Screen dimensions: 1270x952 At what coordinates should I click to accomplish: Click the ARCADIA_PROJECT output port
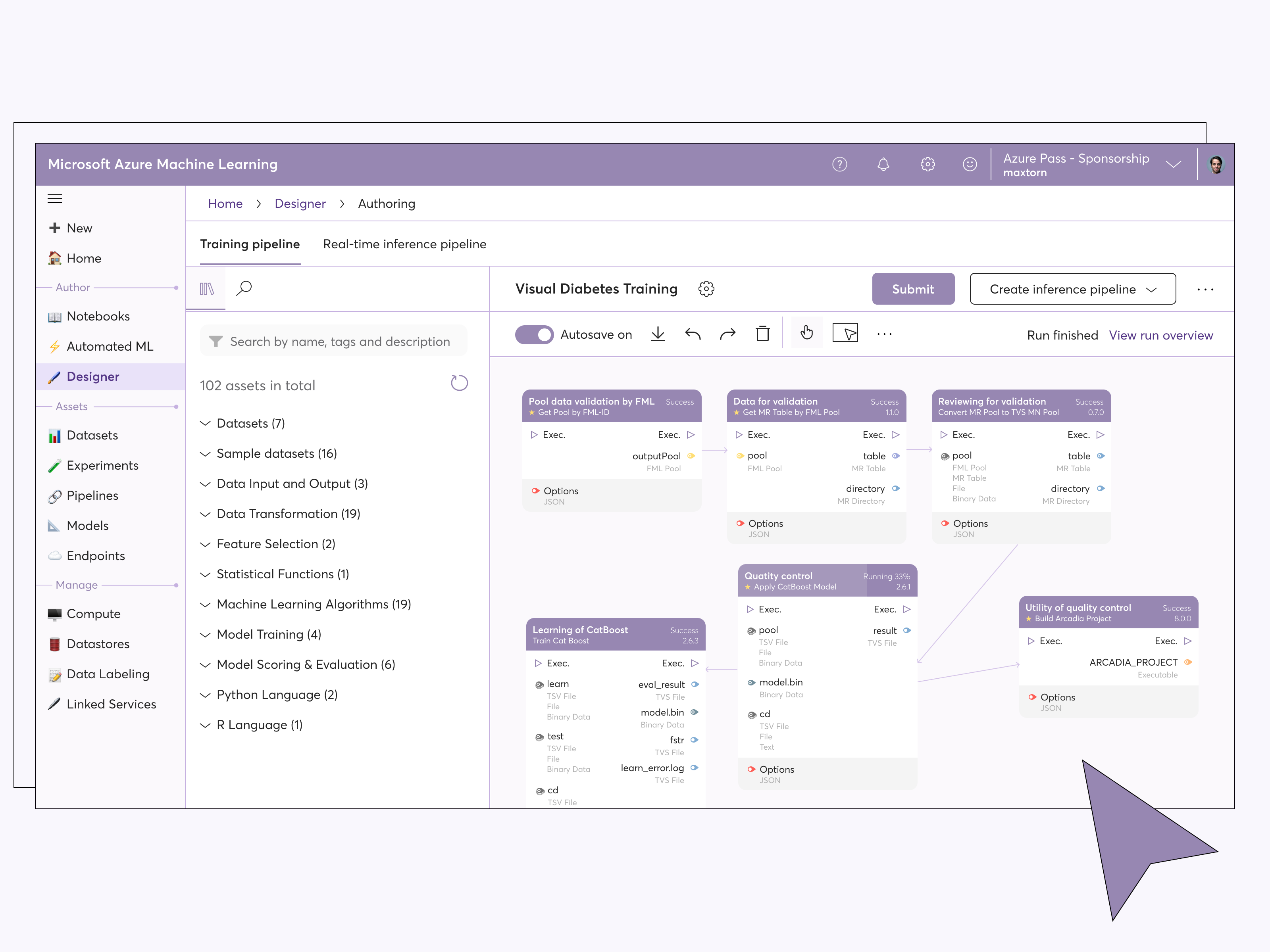click(x=1188, y=662)
